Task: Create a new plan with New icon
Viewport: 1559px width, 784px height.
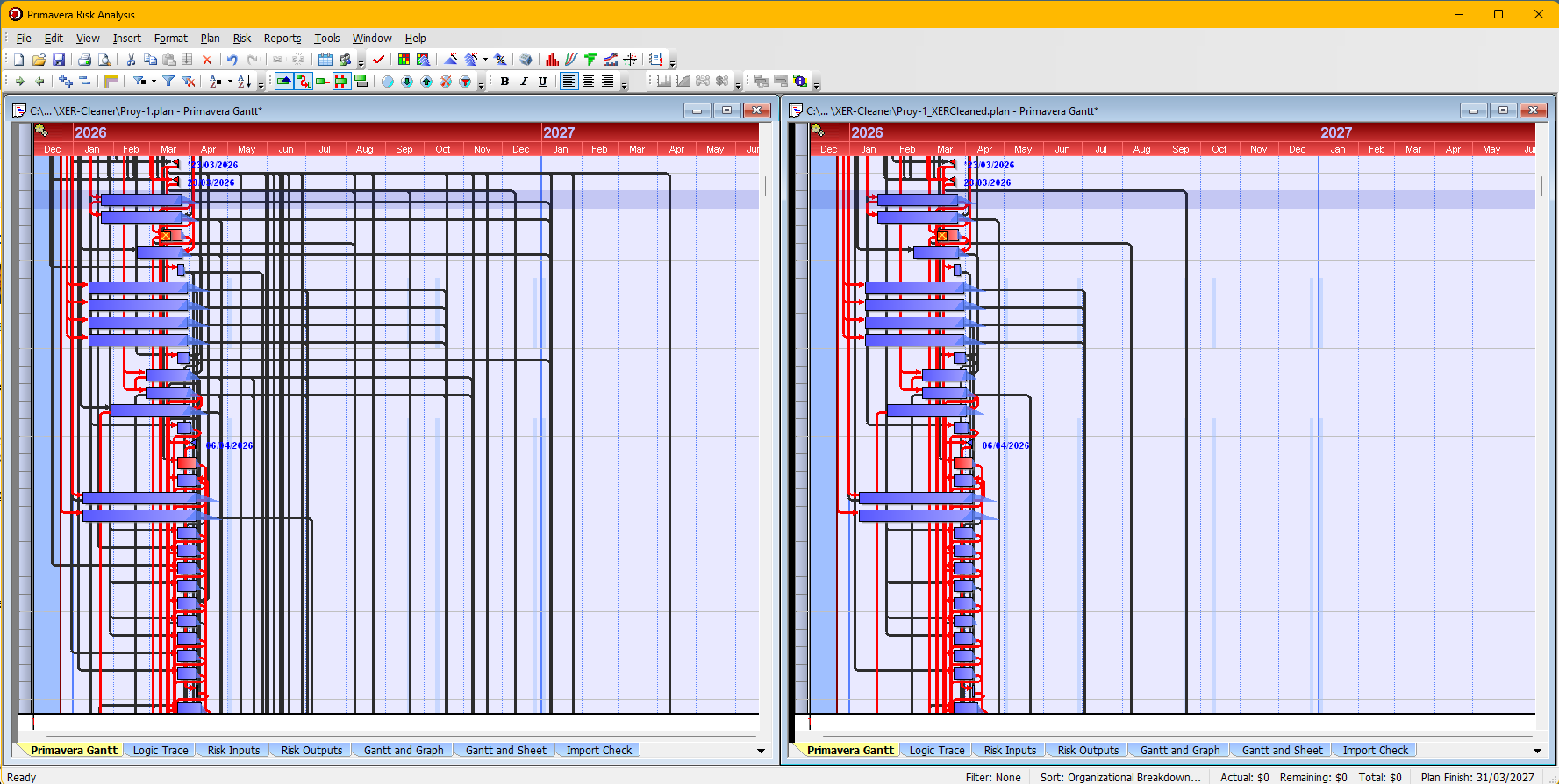Action: tap(18, 60)
